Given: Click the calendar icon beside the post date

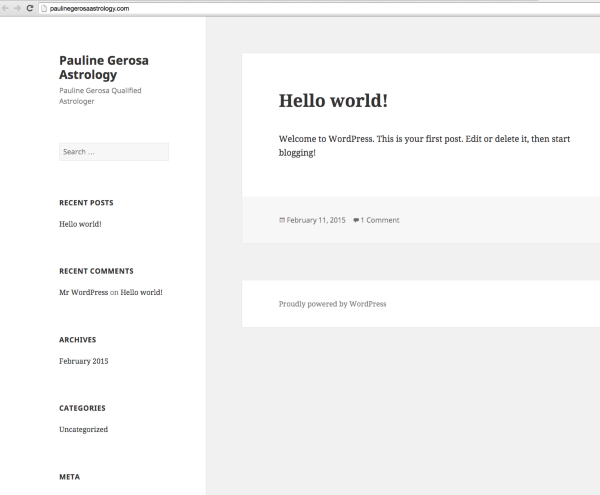Looking at the screenshot, I should click(282, 220).
